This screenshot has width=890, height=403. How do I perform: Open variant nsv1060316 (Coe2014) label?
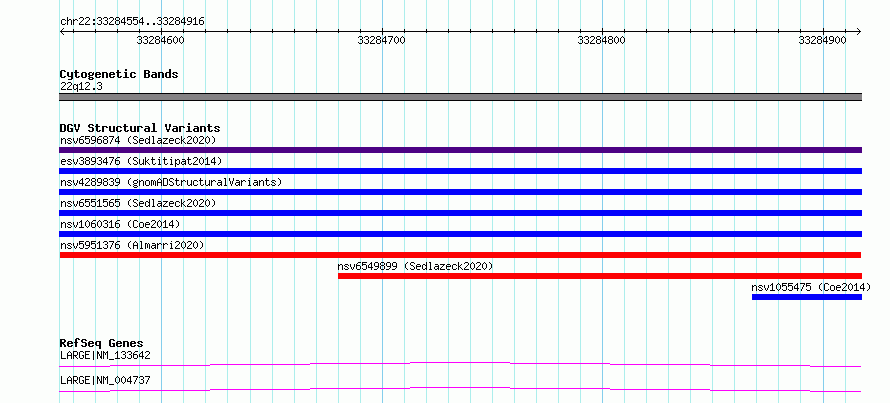tap(120, 224)
